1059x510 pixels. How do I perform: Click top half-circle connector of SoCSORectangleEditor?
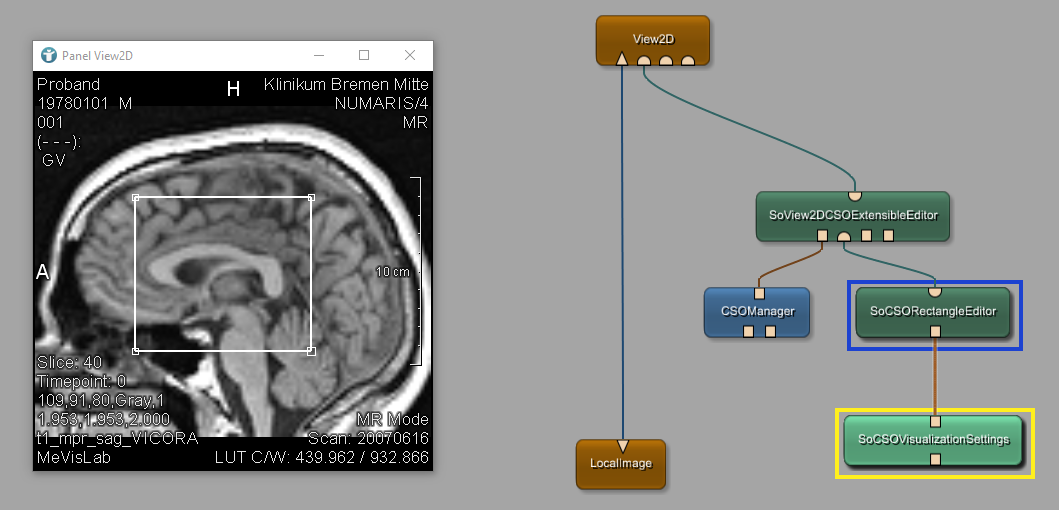934,292
